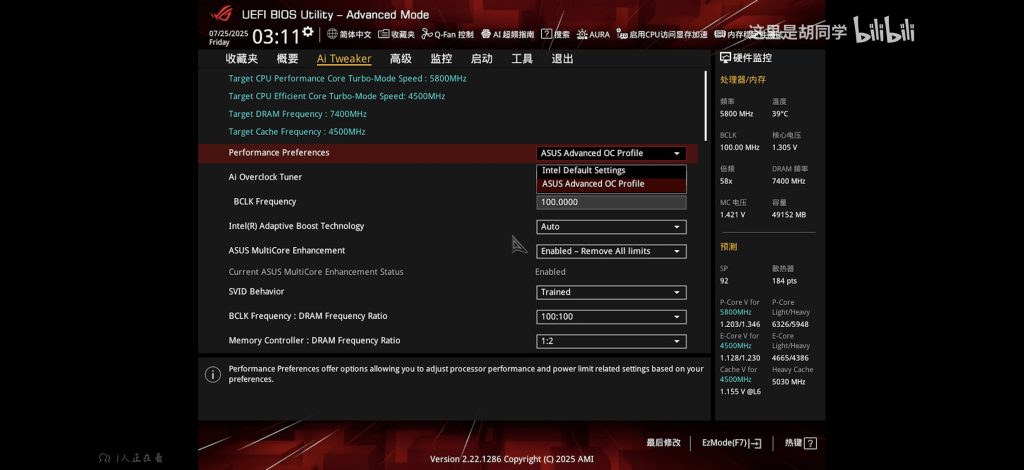This screenshot has width=1024, height=470.
Task: Click the 预测 section heading
Action: pyautogui.click(x=729, y=247)
